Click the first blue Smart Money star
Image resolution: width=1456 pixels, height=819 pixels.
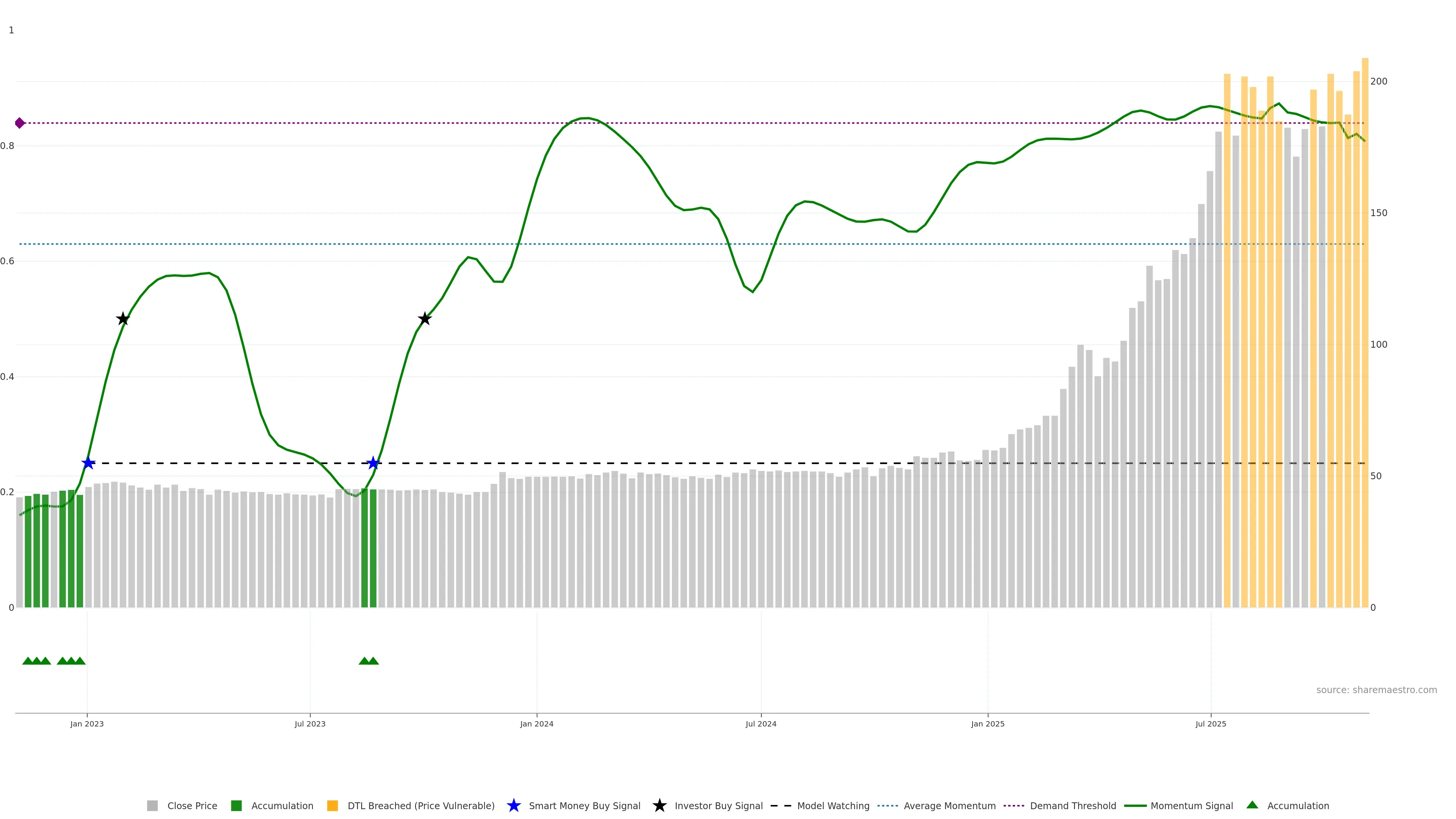tap(88, 463)
